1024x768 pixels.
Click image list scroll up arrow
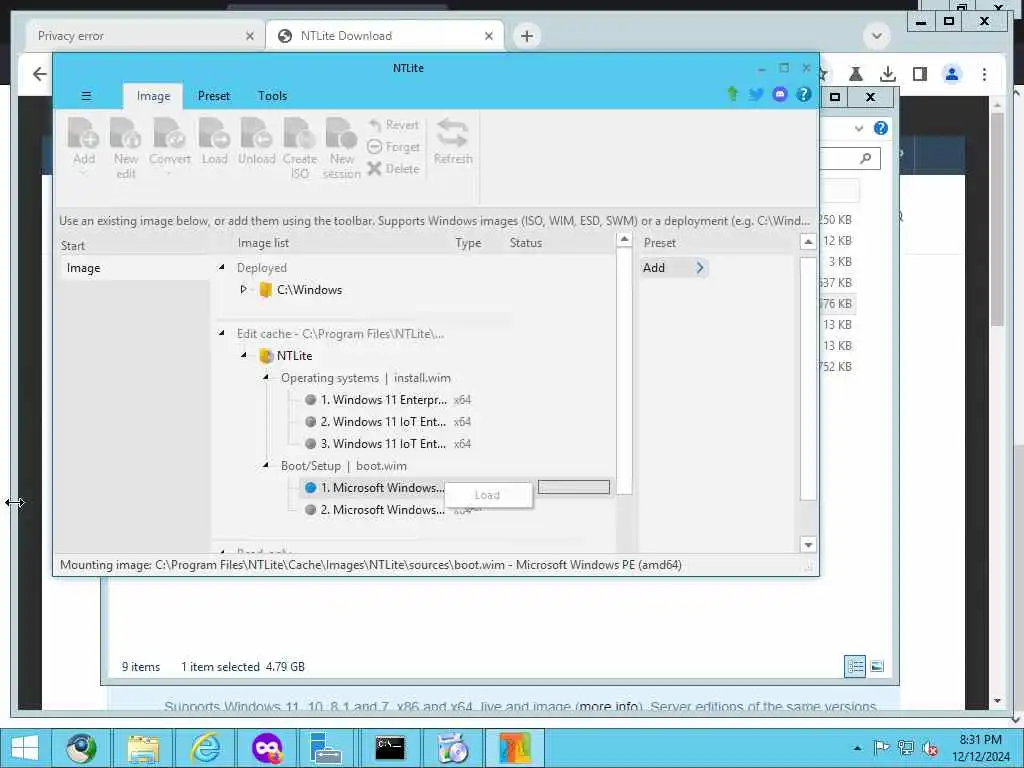point(624,240)
